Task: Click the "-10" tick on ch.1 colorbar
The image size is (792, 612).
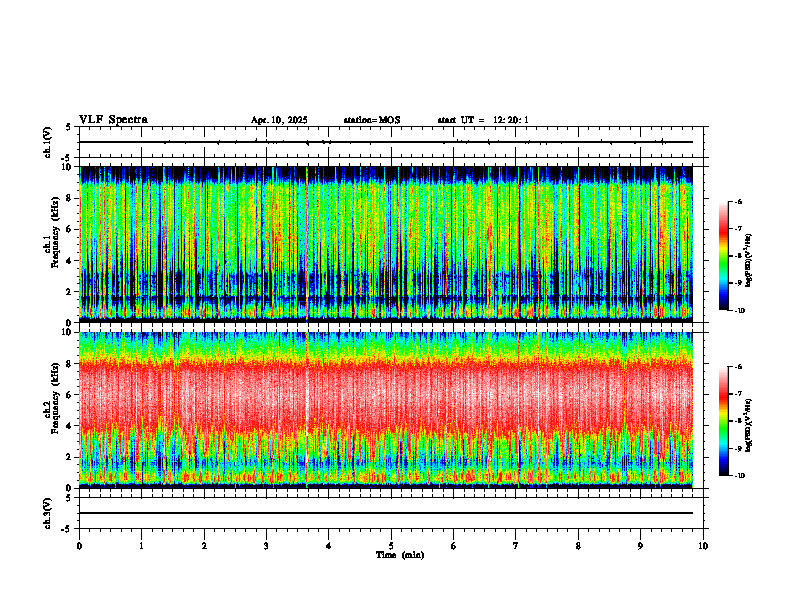Action: [740, 311]
